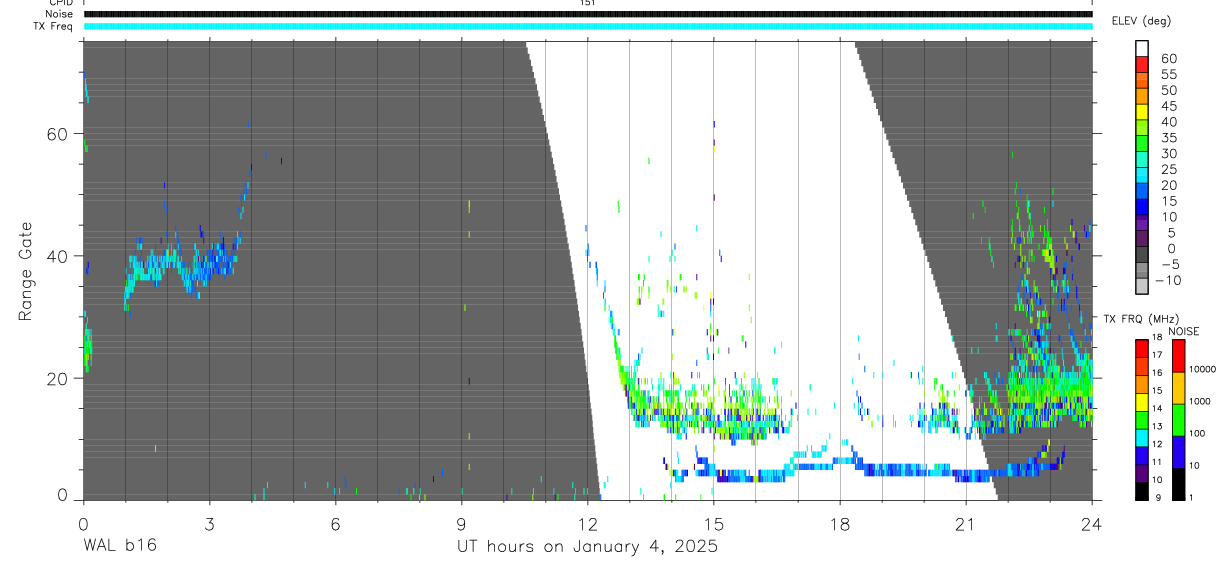Click the CPID value 151

coord(587,3)
